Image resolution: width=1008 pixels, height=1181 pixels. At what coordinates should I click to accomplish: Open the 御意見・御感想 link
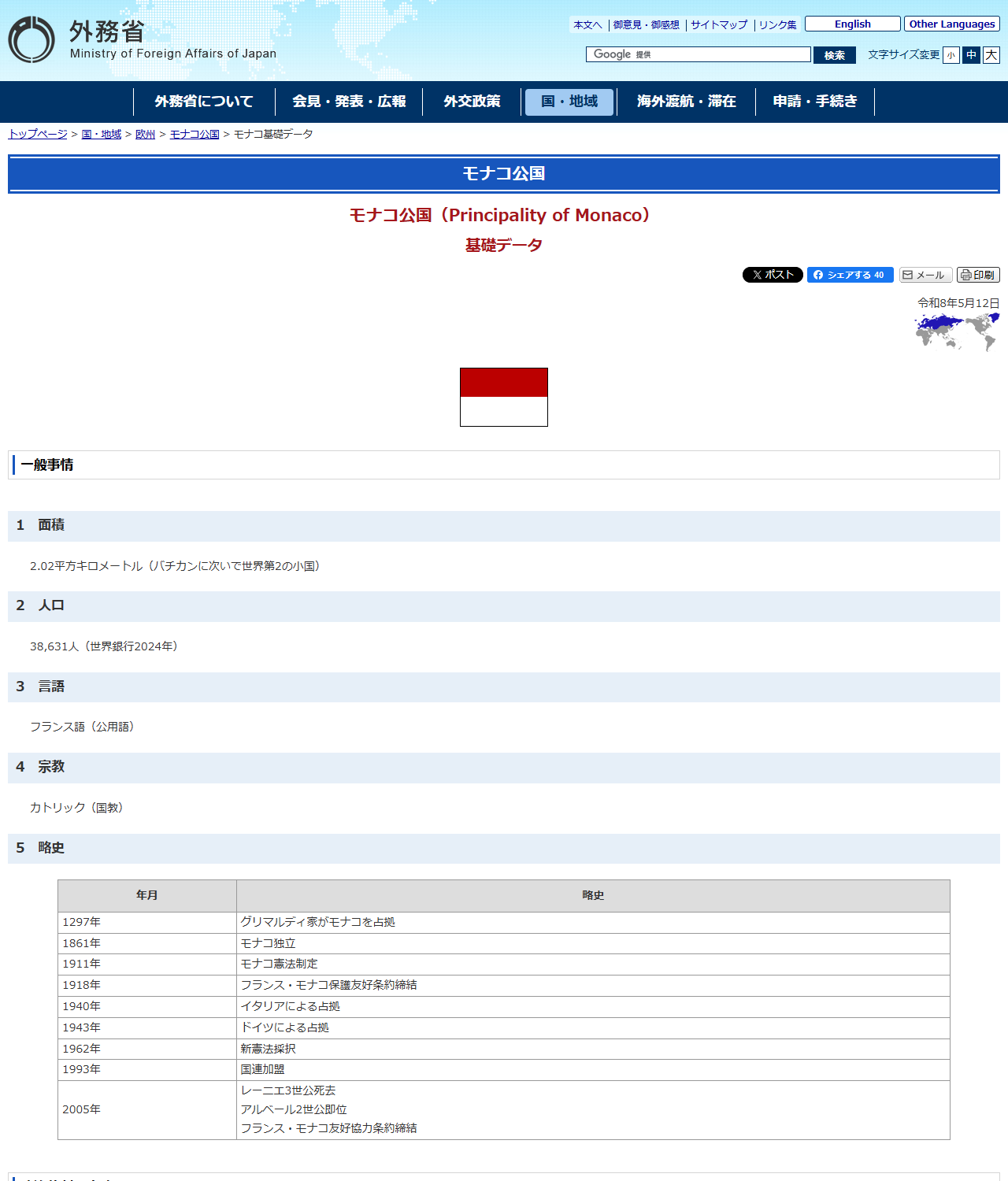pos(646,25)
